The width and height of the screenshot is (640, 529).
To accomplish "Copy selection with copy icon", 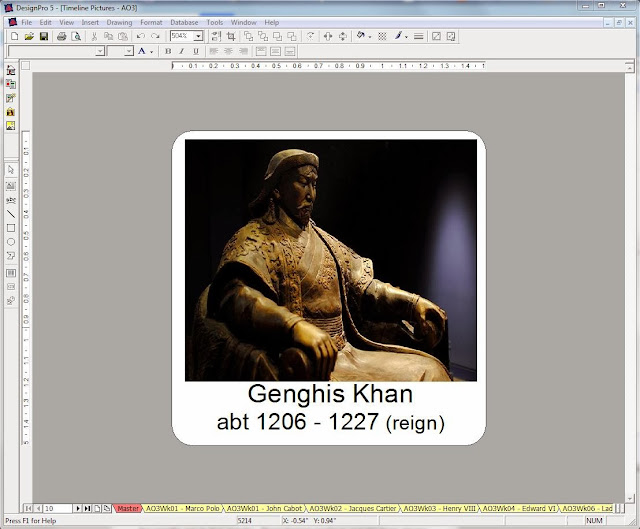I will tap(108, 36).
